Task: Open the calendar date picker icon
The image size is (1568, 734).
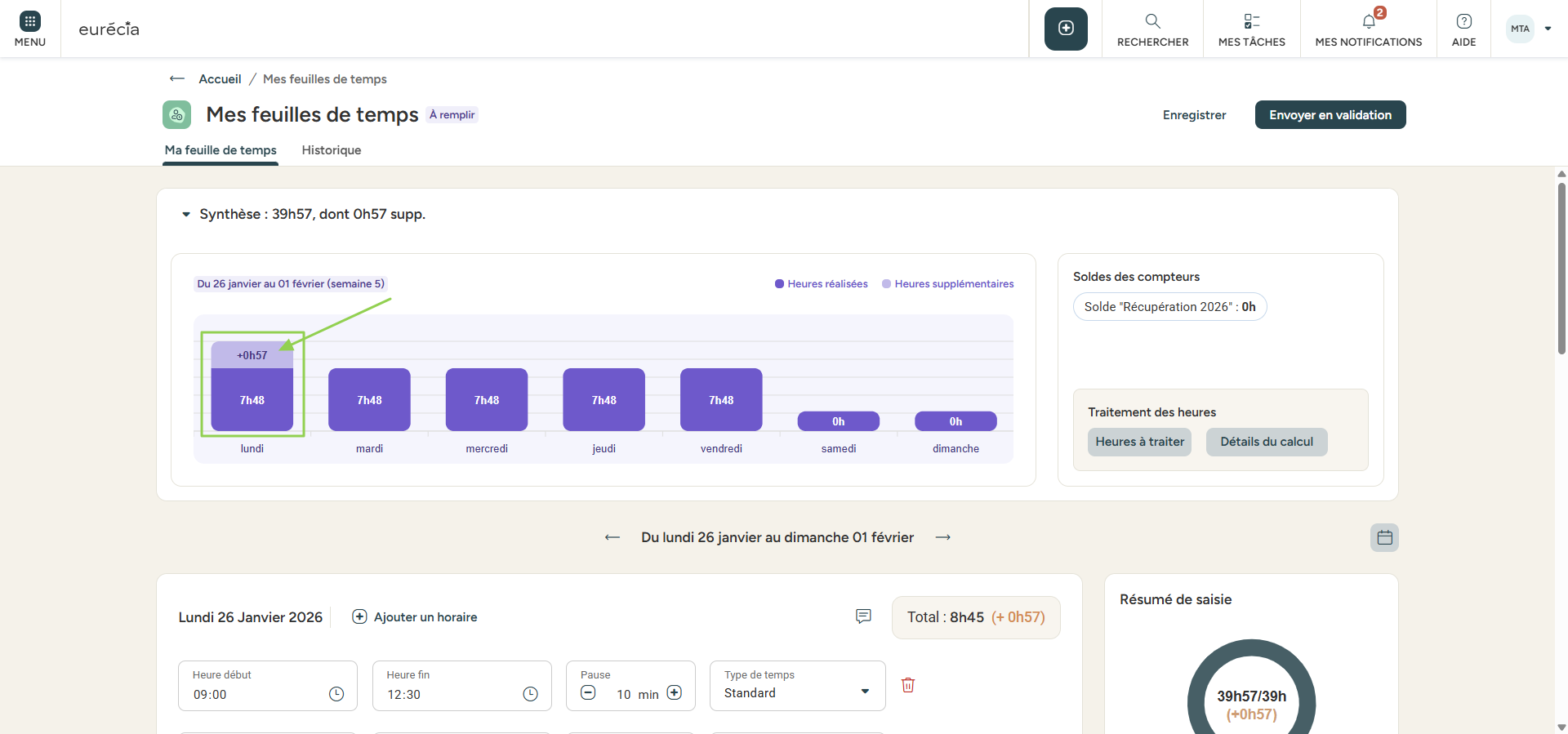Action: (1384, 537)
